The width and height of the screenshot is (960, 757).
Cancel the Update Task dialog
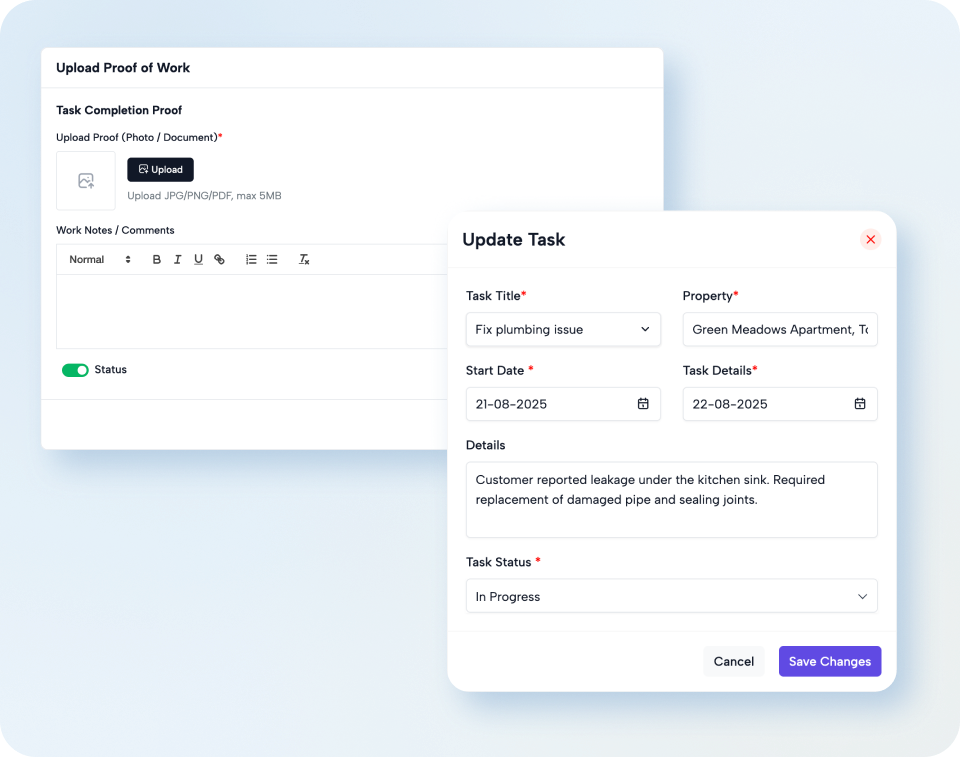[733, 661]
